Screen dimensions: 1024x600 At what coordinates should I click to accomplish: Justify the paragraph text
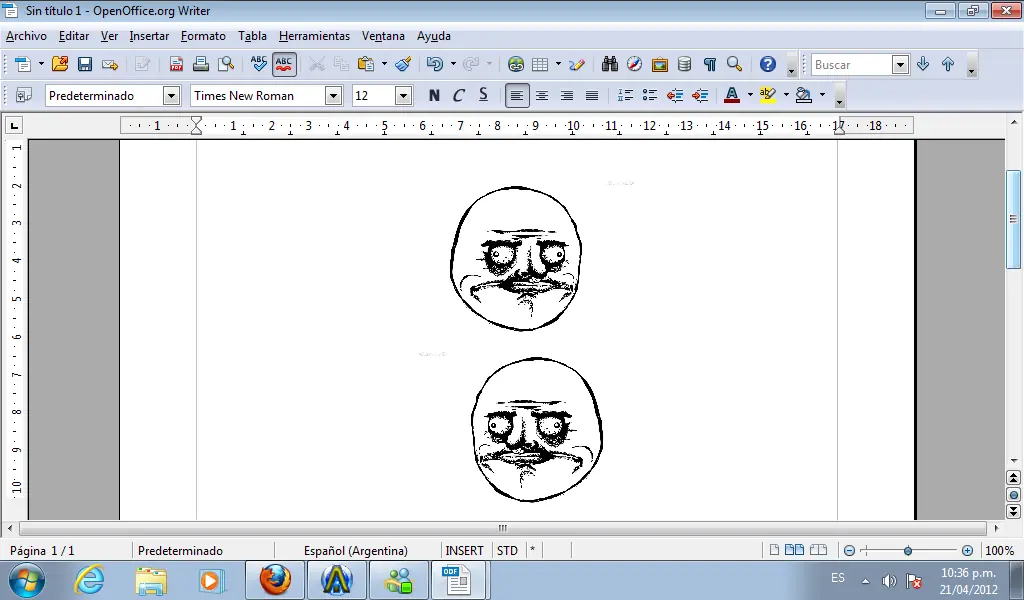[592, 95]
